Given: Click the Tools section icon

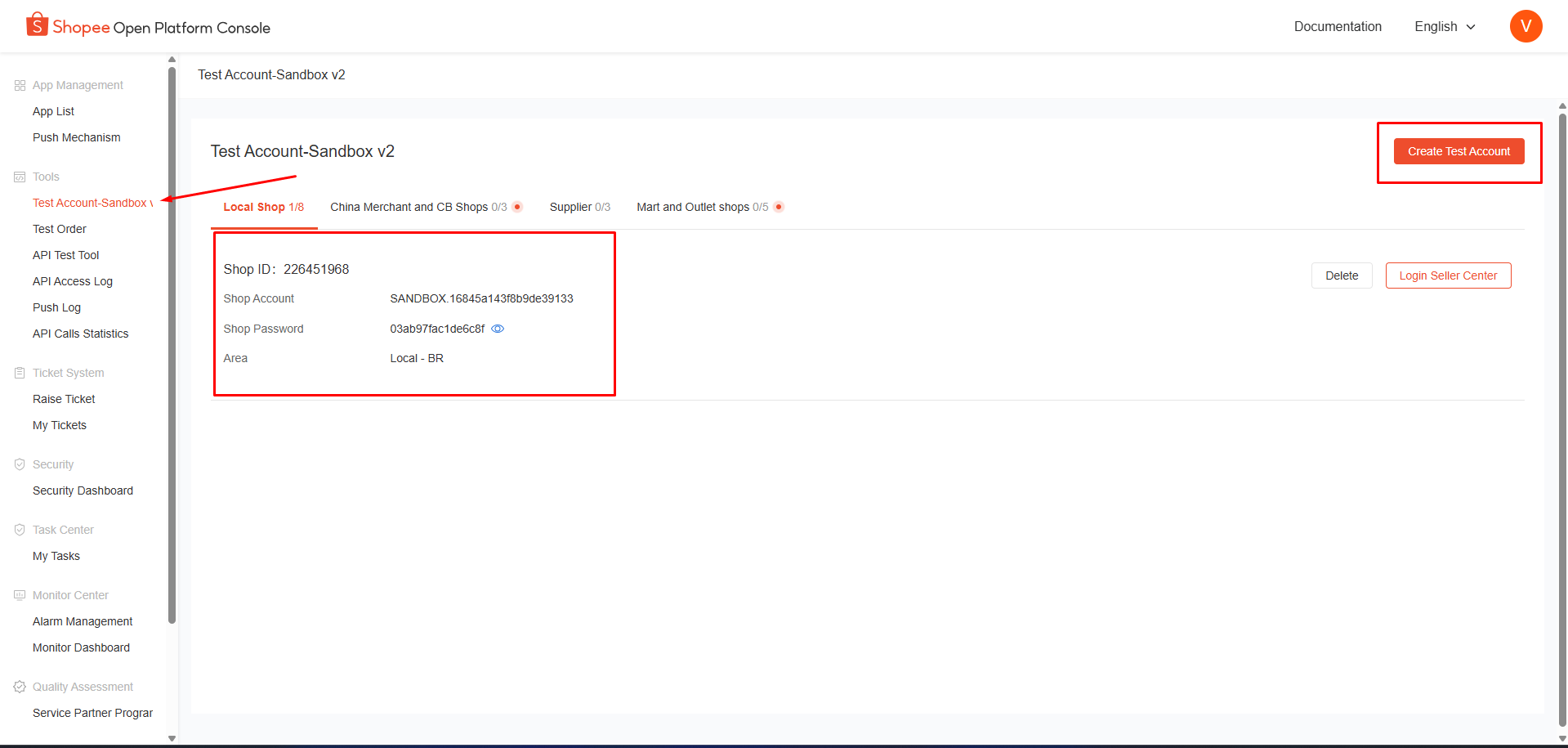Looking at the screenshot, I should pos(20,177).
